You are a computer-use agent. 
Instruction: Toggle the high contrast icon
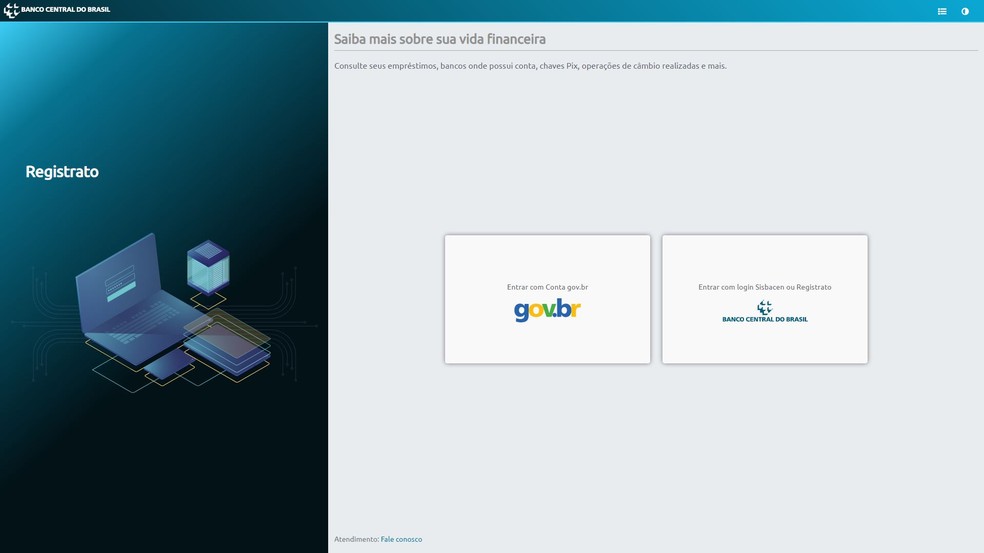click(965, 11)
